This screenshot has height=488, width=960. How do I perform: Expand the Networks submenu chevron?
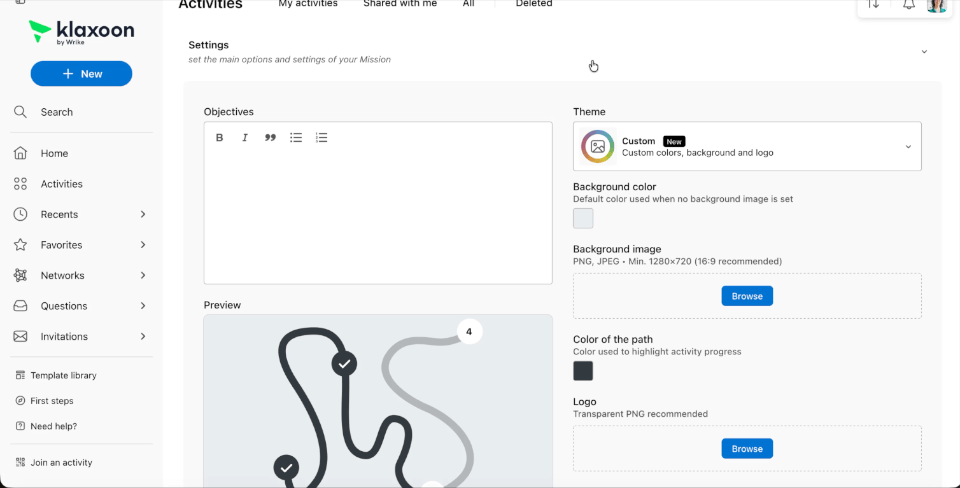click(143, 276)
